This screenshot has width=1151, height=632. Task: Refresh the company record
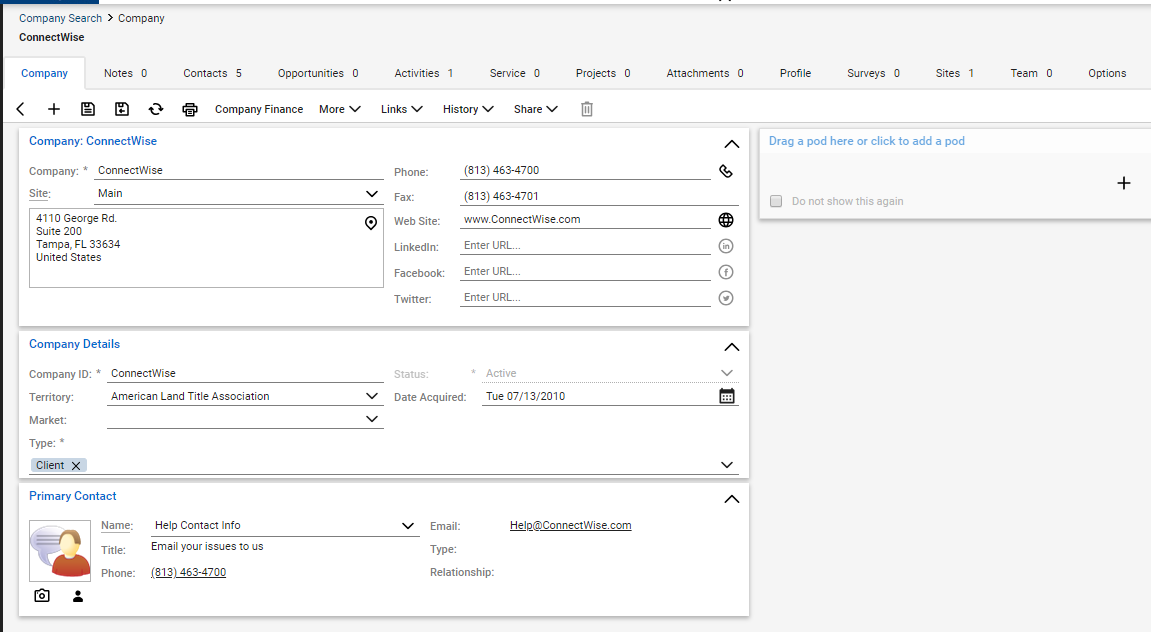(156, 109)
